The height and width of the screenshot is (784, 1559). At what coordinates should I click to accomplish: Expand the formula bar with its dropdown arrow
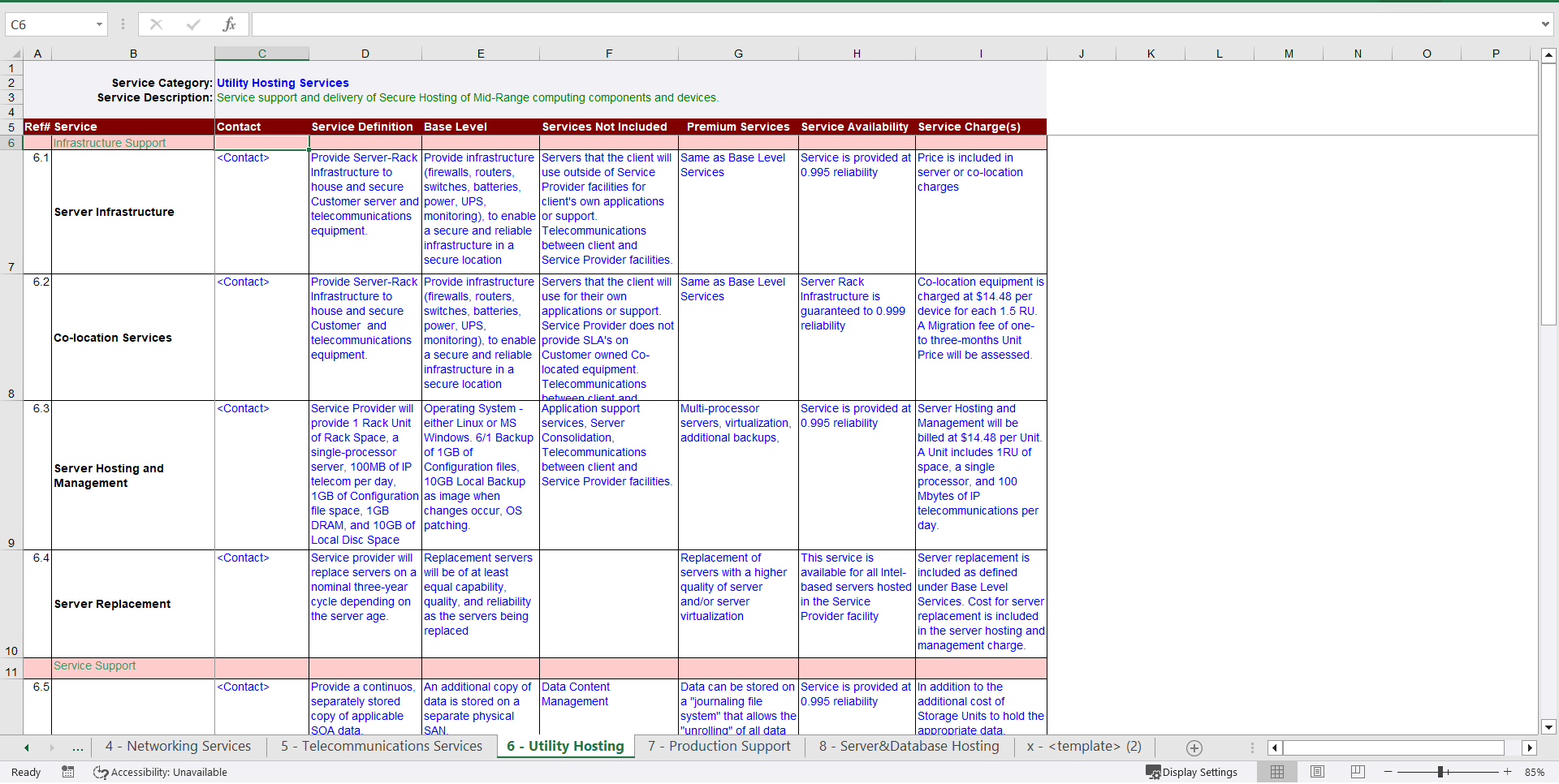tap(1547, 24)
